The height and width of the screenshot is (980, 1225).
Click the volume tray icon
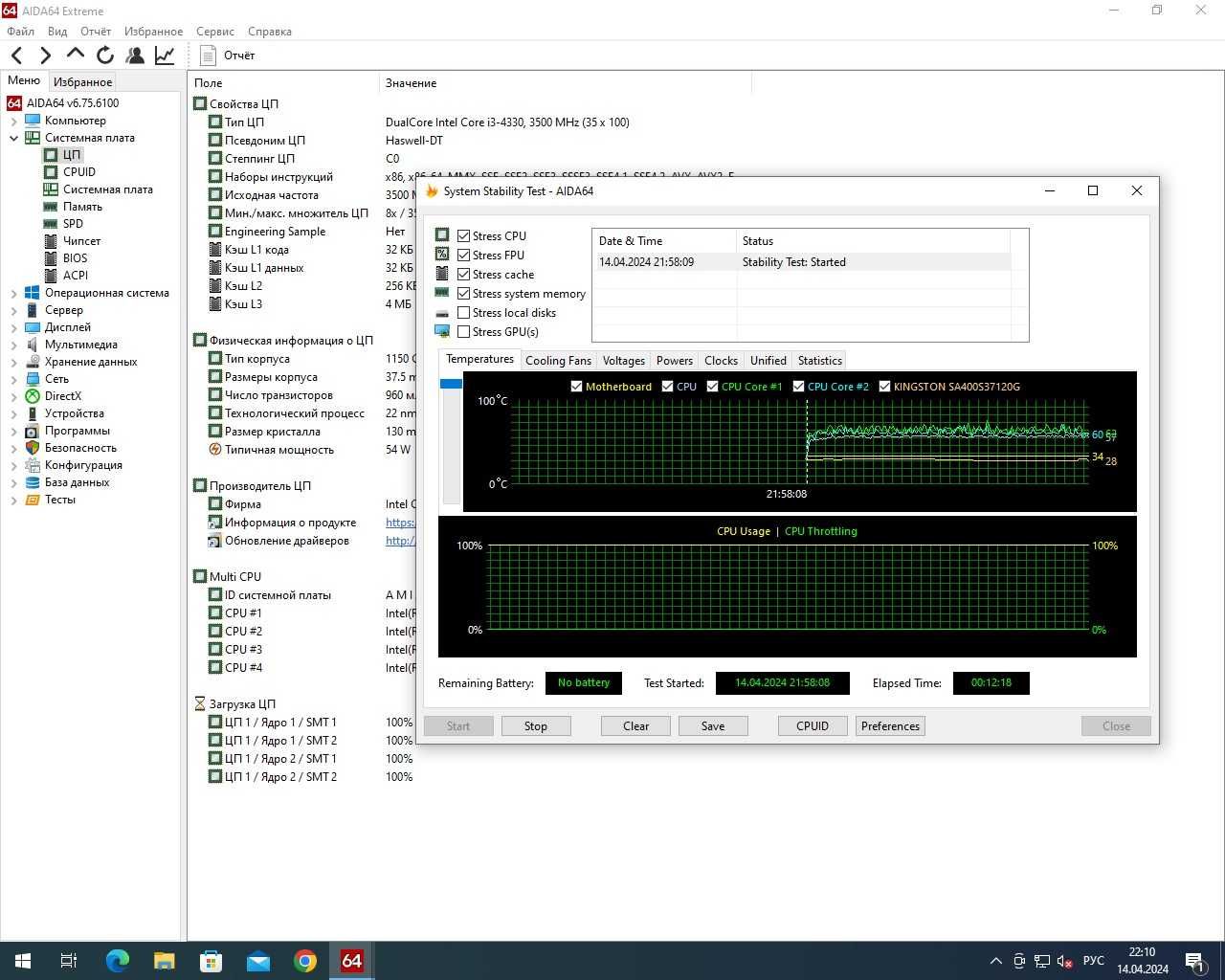(x=1065, y=961)
